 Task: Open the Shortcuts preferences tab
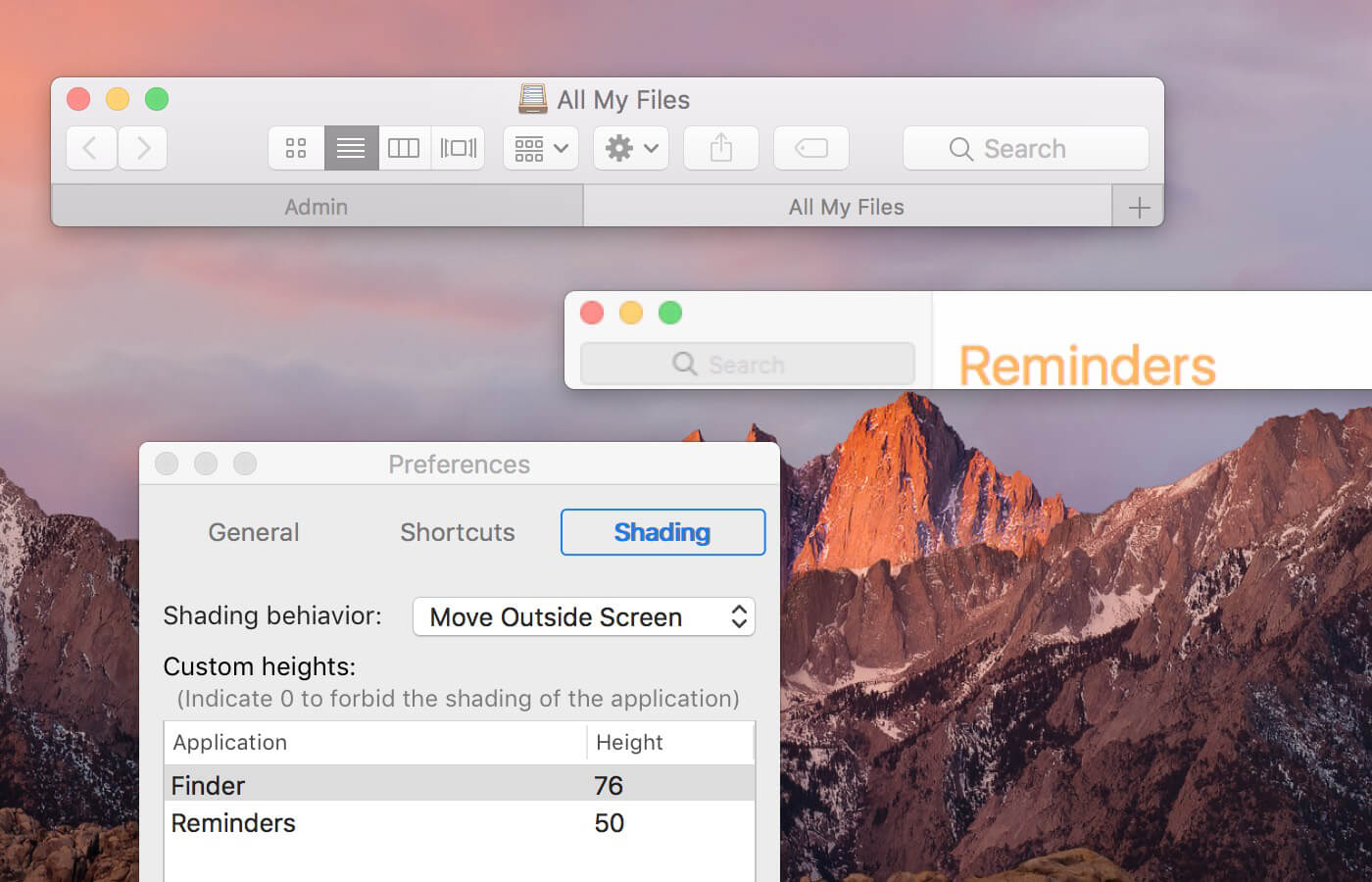coord(458,532)
